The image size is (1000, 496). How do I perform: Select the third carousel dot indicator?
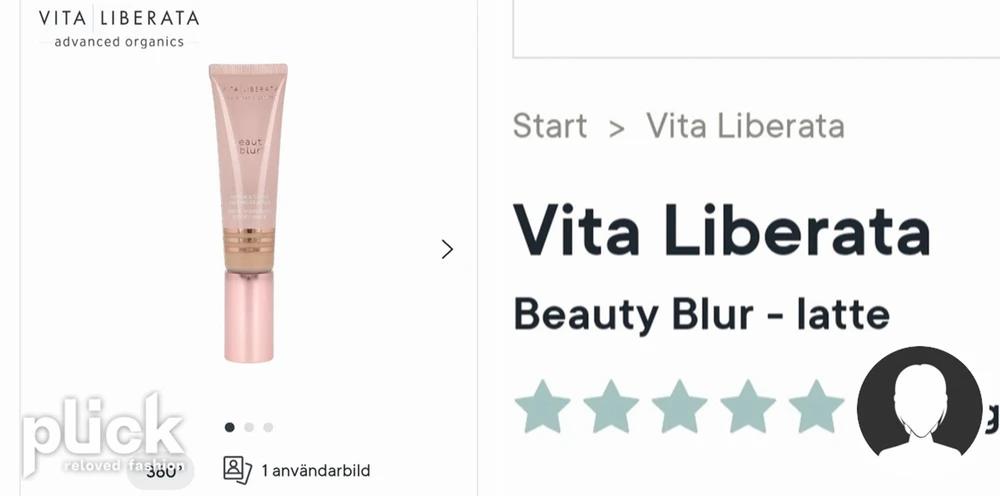pyautogui.click(x=268, y=427)
